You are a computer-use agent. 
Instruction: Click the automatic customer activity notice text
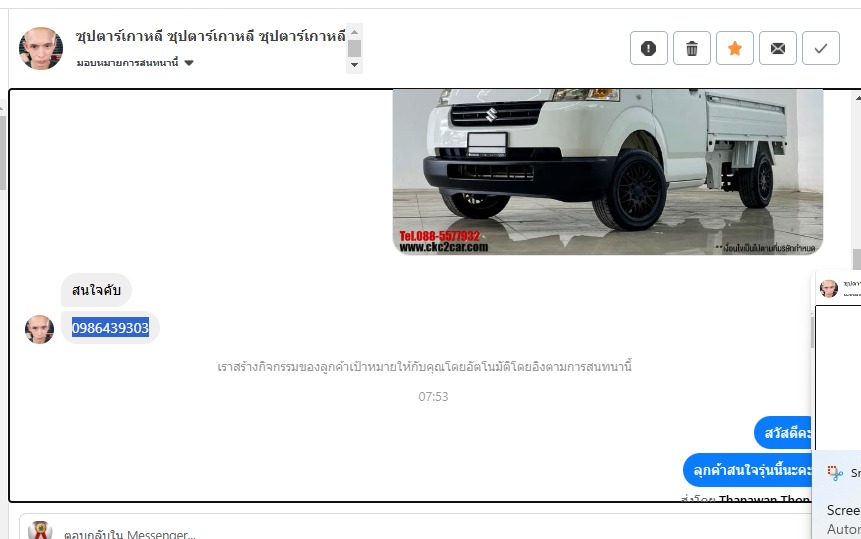tap(424, 366)
